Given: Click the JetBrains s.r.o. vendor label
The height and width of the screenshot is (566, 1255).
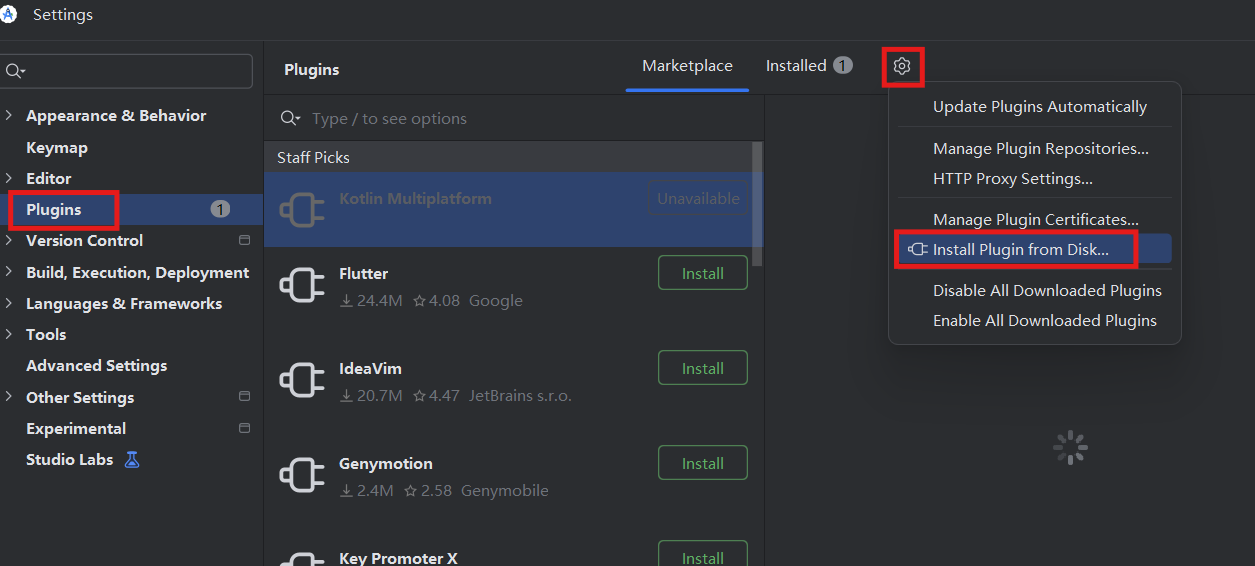Looking at the screenshot, I should tap(520, 395).
